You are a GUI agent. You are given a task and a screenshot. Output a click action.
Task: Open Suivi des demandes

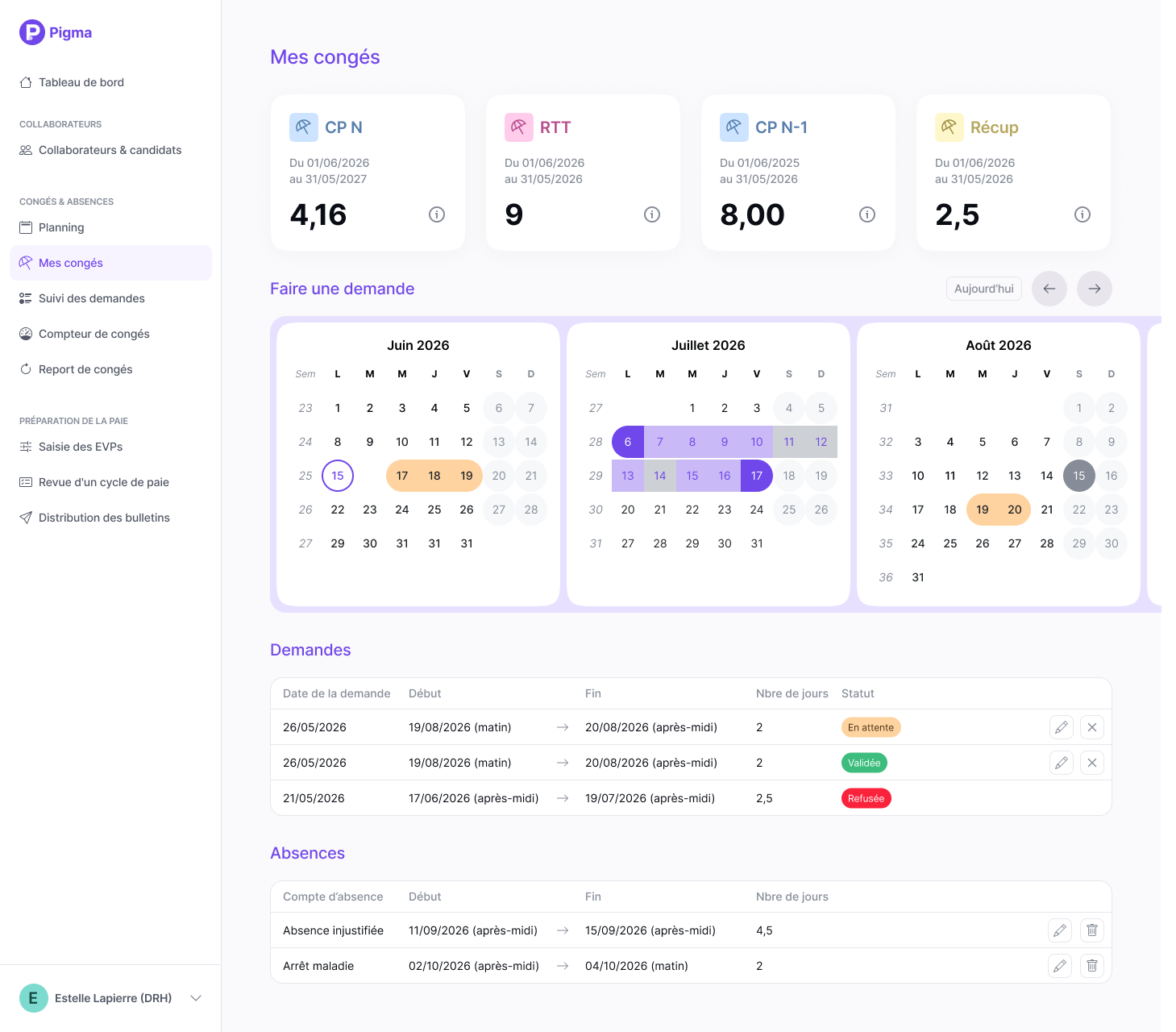tap(110, 298)
